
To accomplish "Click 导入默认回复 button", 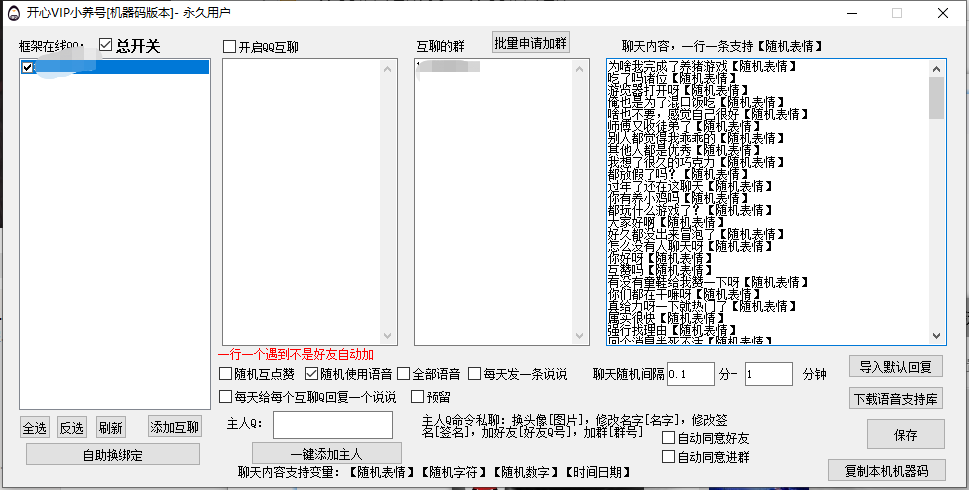I will tap(896, 366).
